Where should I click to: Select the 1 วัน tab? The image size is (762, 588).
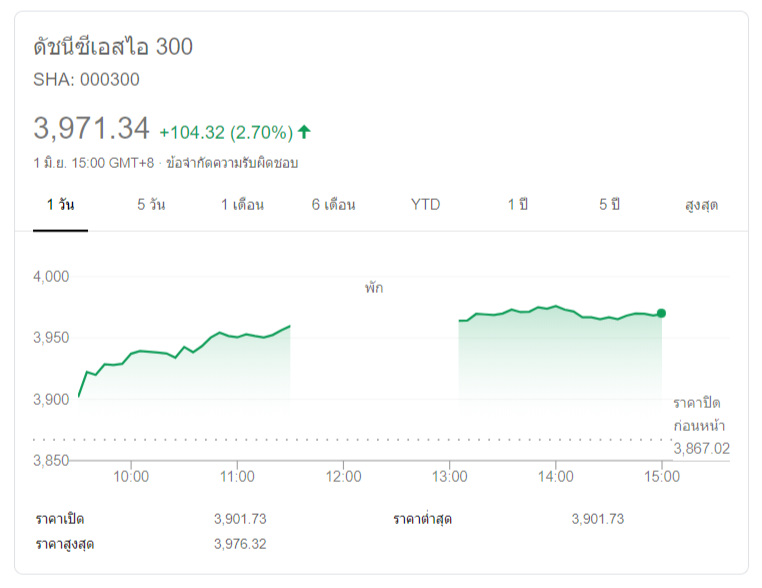pos(60,205)
